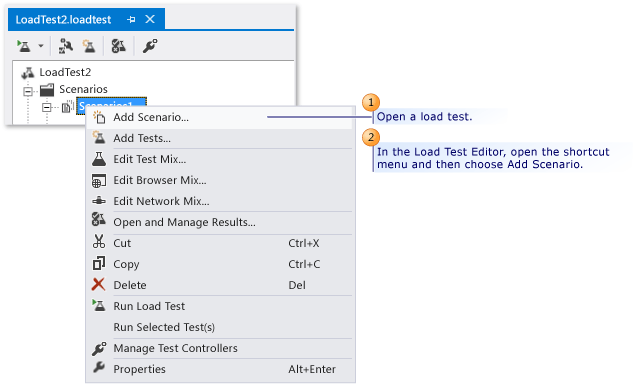Click the Scenarios folder icon

47,90
